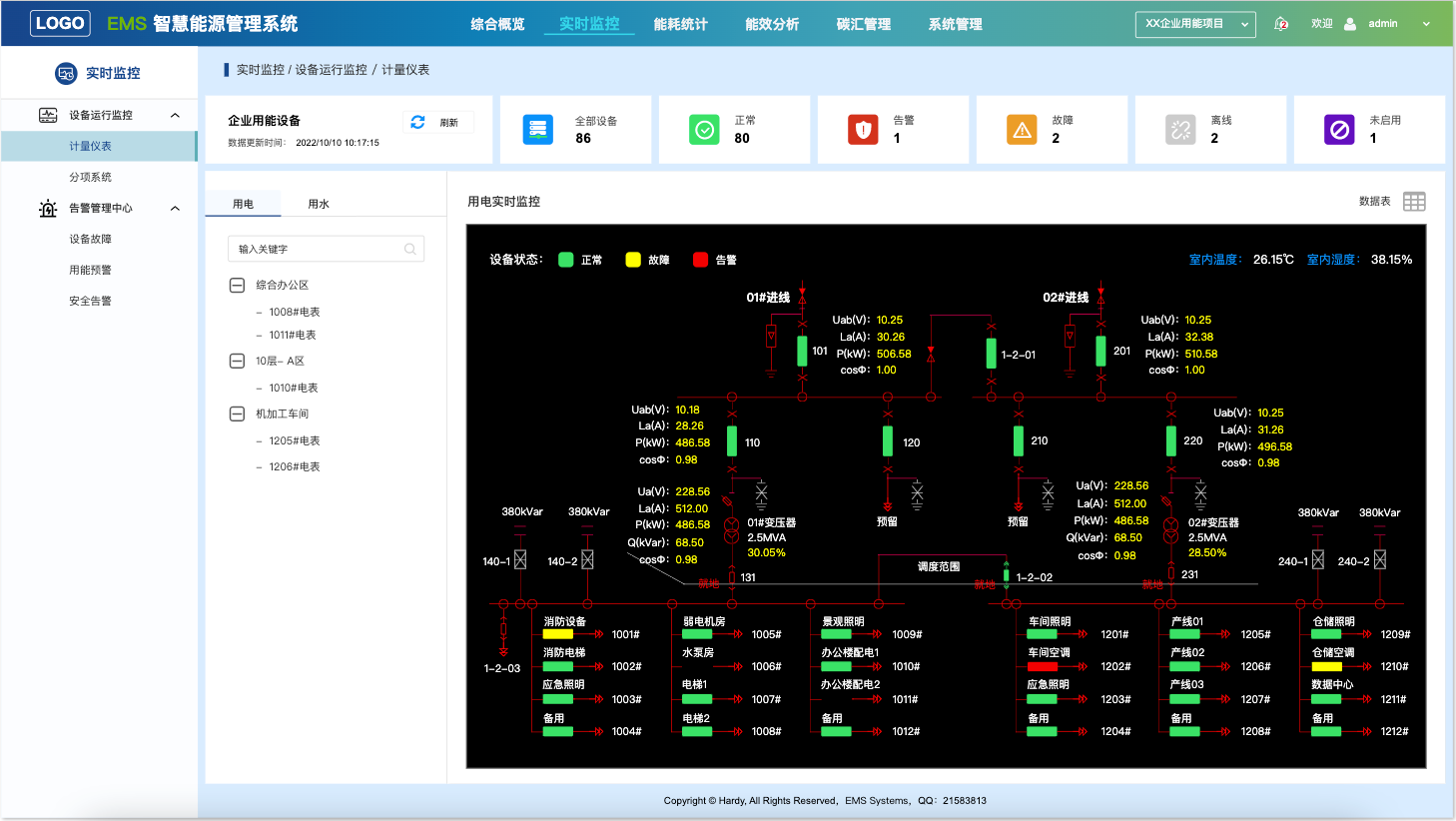1456x821 pixels.
Task: Open the 能效分析 top menu
Action: coord(772,24)
